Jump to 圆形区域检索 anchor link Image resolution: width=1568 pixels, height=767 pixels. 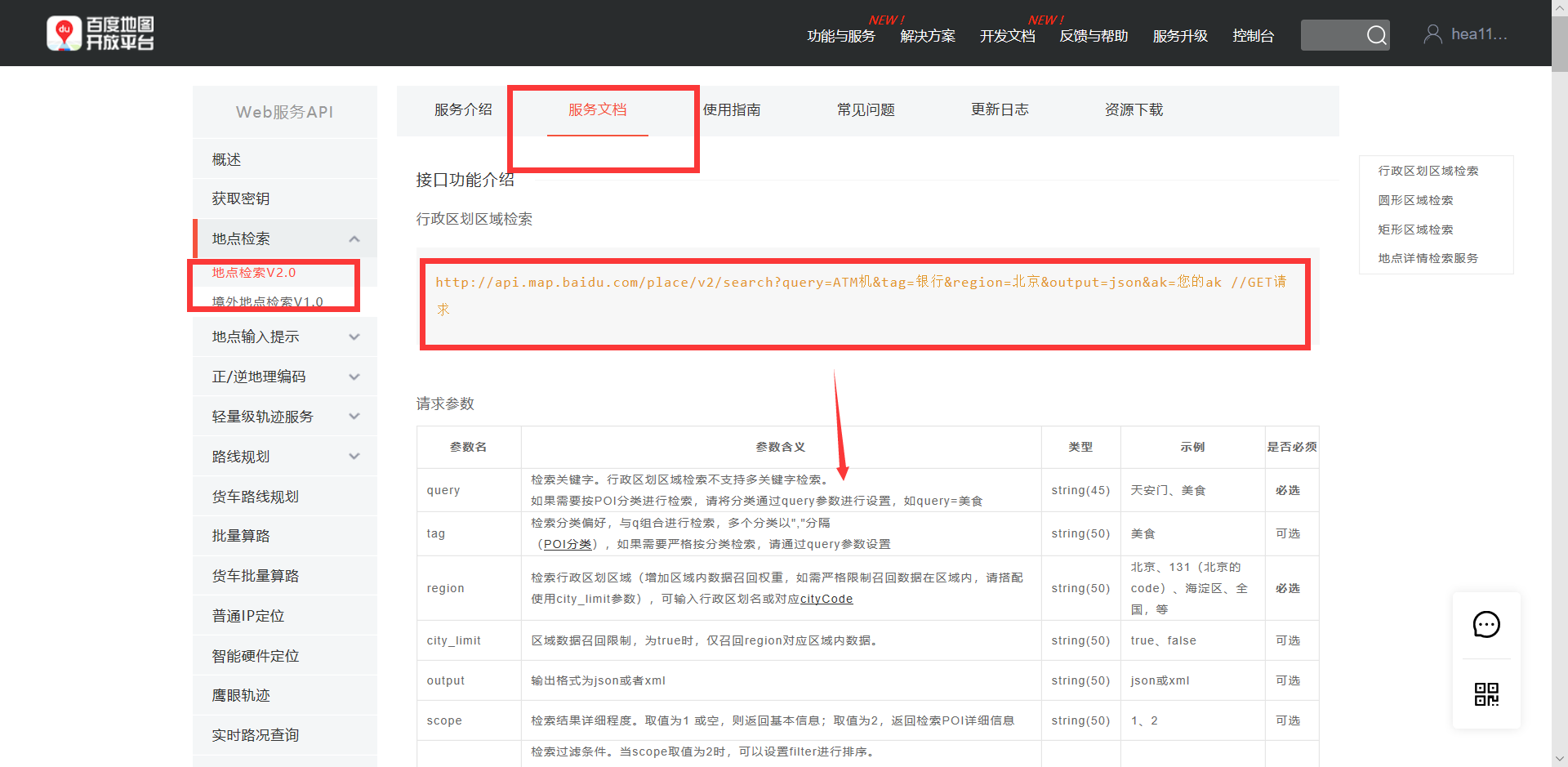click(1415, 200)
